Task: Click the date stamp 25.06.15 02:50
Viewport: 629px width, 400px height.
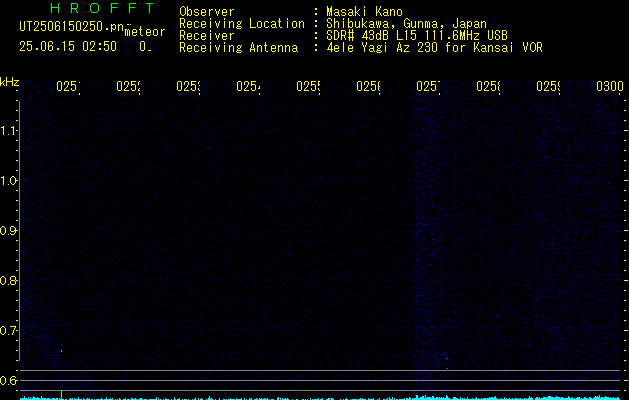Action: (x=68, y=46)
